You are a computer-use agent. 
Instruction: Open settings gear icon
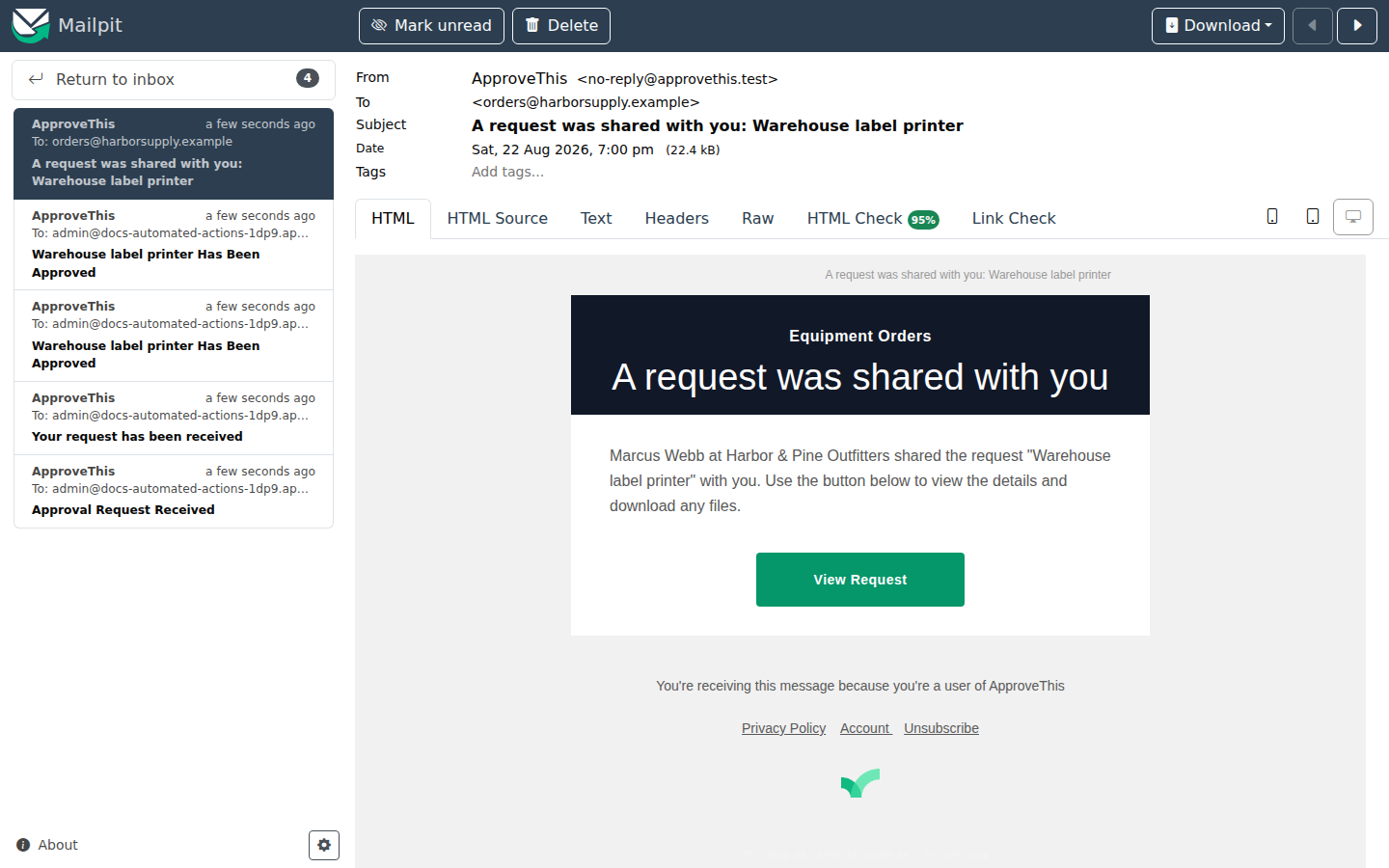point(324,845)
